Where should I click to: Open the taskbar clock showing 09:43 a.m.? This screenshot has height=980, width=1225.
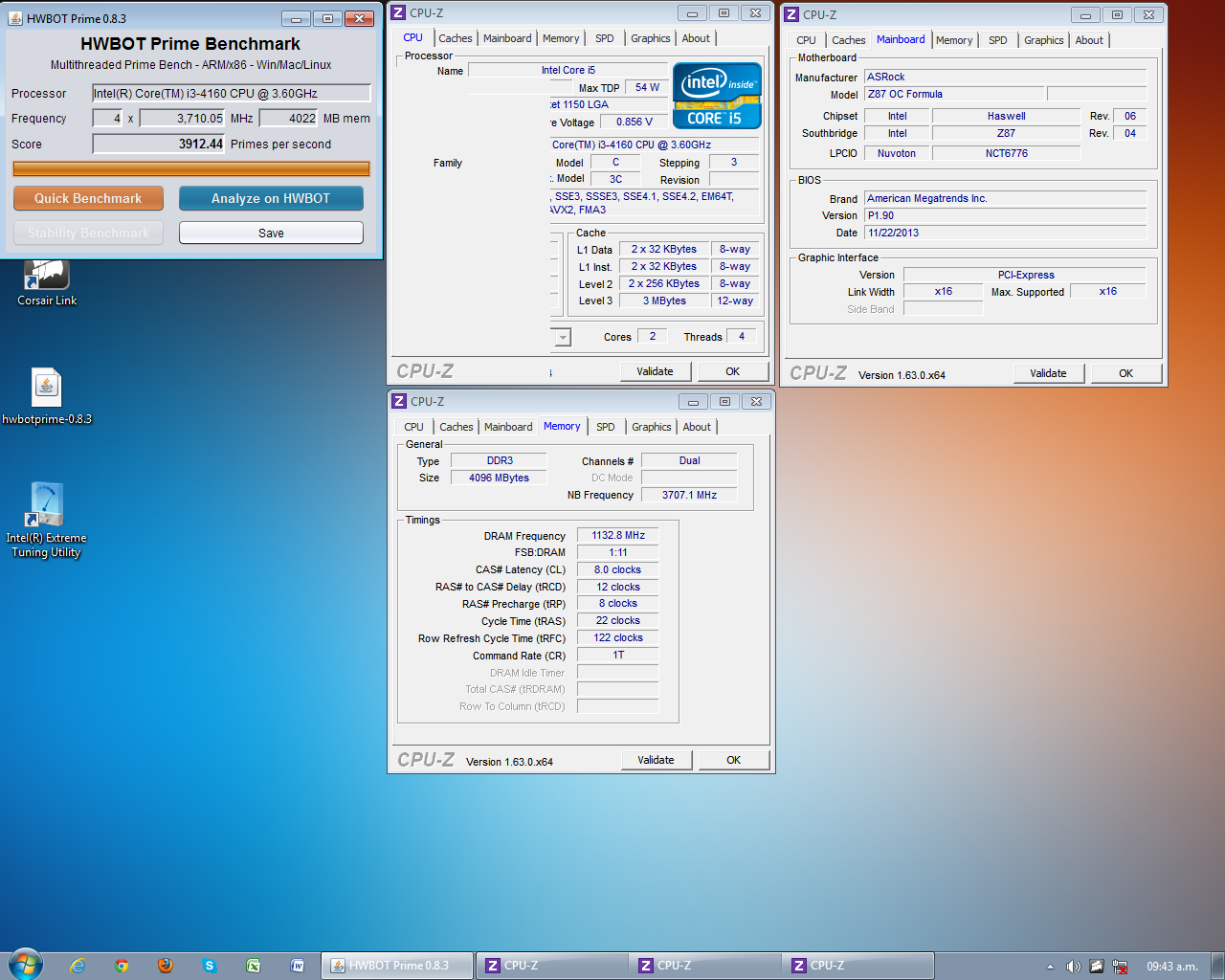(x=1172, y=967)
